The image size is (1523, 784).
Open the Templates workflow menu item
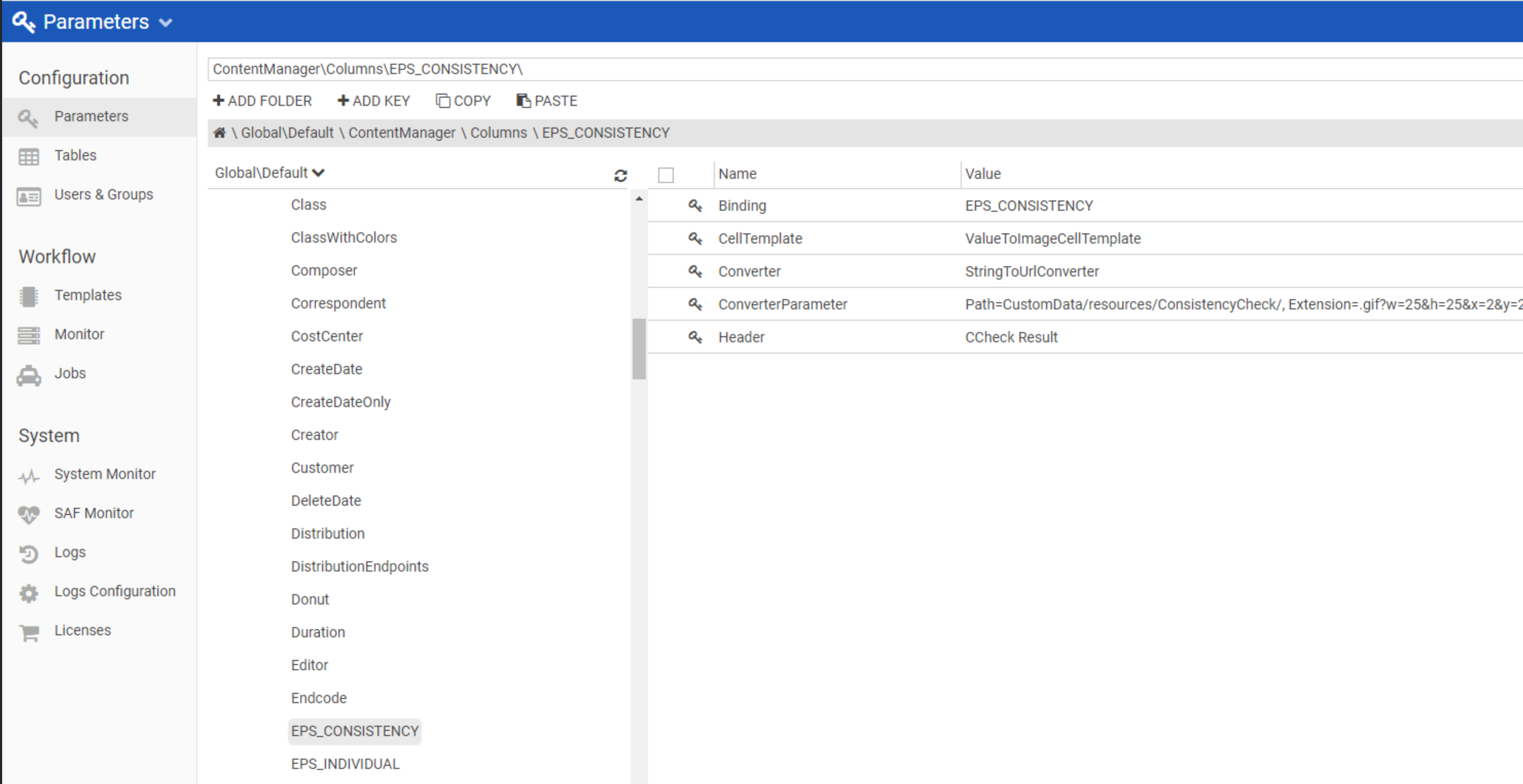pyautogui.click(x=88, y=295)
